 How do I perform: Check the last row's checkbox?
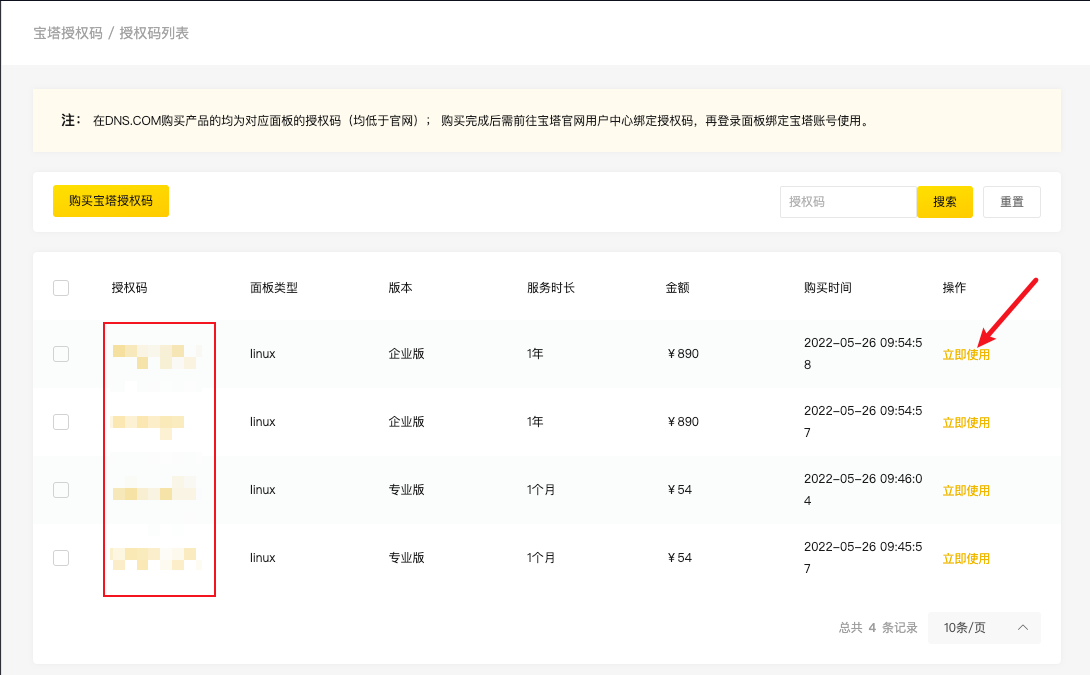(x=61, y=558)
